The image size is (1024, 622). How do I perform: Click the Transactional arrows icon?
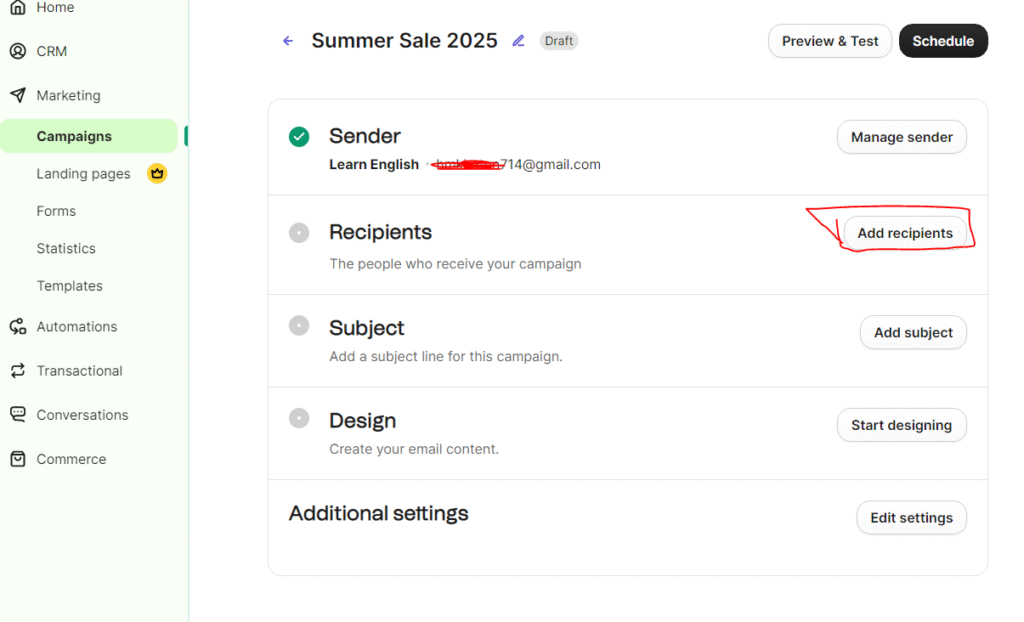click(17, 370)
